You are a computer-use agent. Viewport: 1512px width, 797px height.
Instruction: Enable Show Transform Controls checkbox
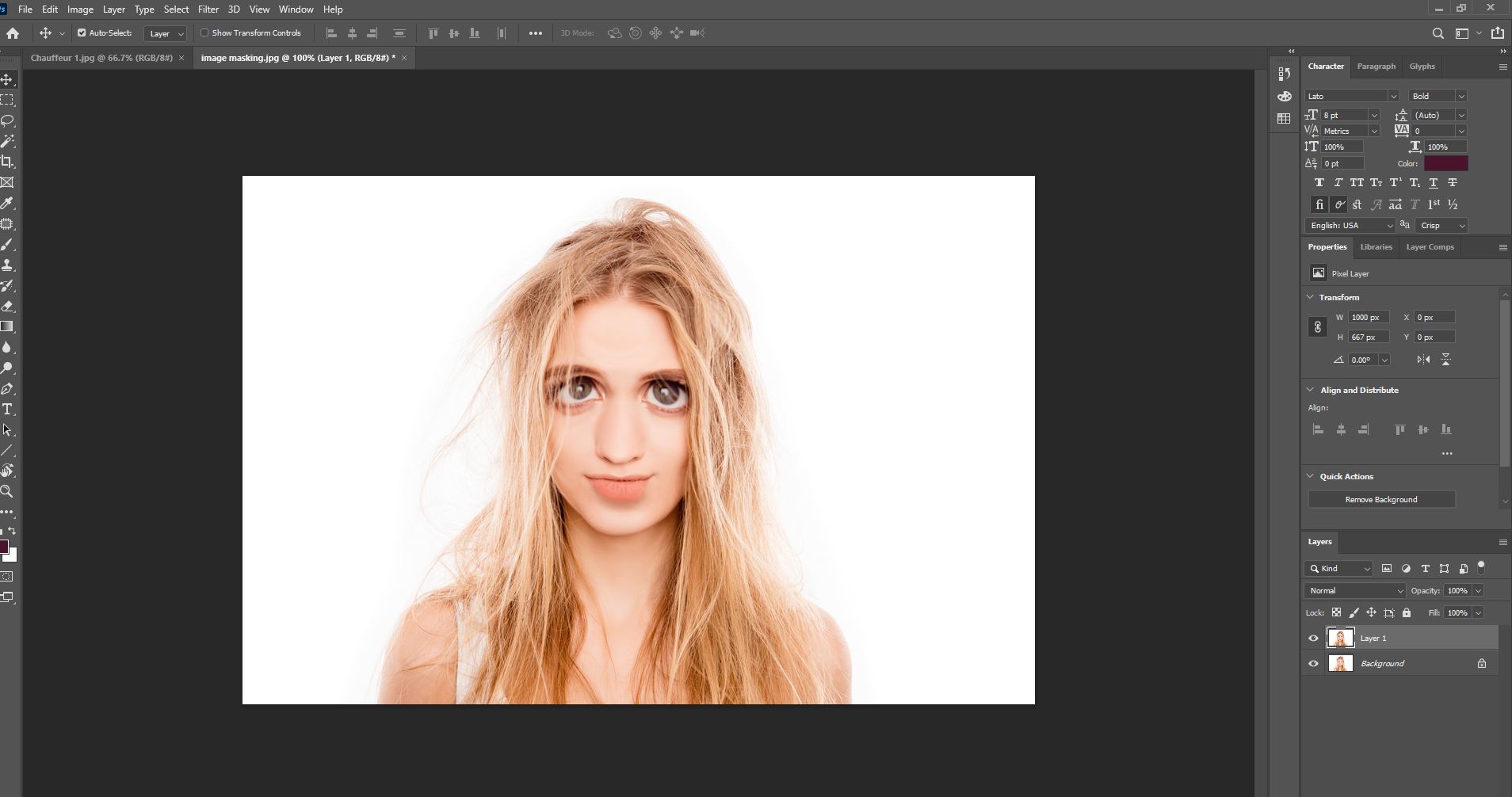point(204,33)
